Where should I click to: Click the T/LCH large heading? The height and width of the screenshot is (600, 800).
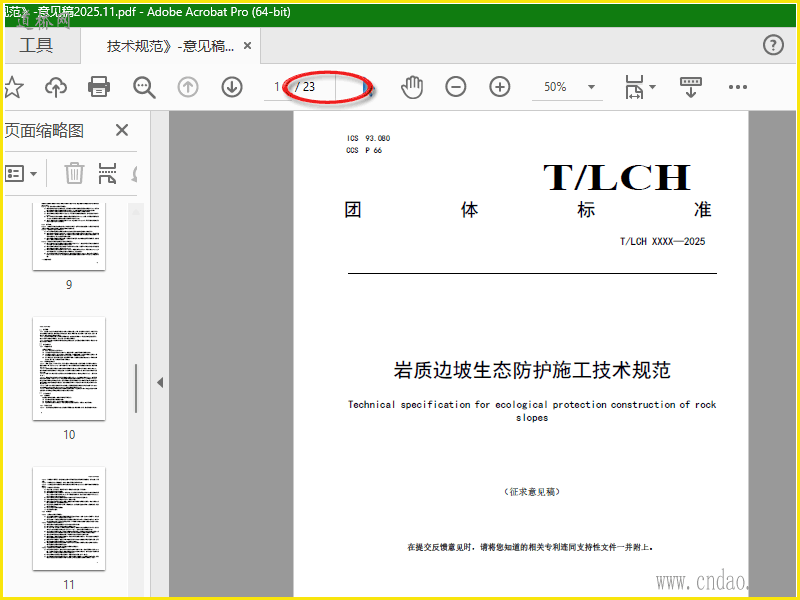(x=617, y=177)
